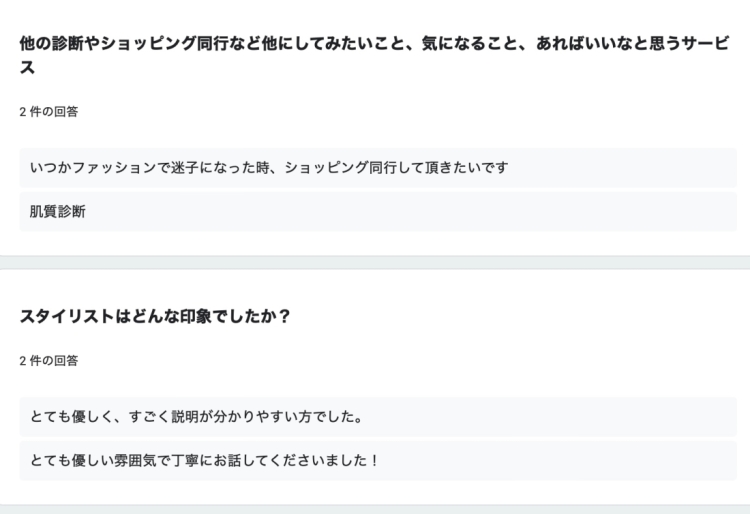Click the question title about 他の診断やショッピング同行
Image resolution: width=750 pixels, height=514 pixels.
coord(374,55)
